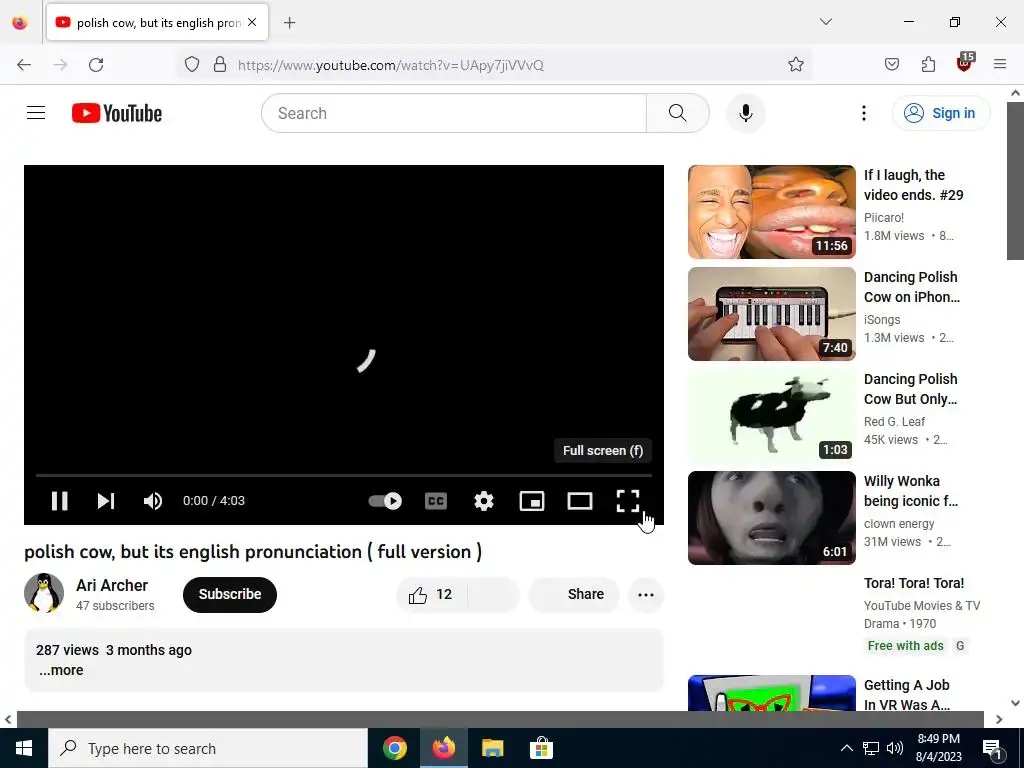
Task: Show hidden system tray icons
Action: point(846,748)
